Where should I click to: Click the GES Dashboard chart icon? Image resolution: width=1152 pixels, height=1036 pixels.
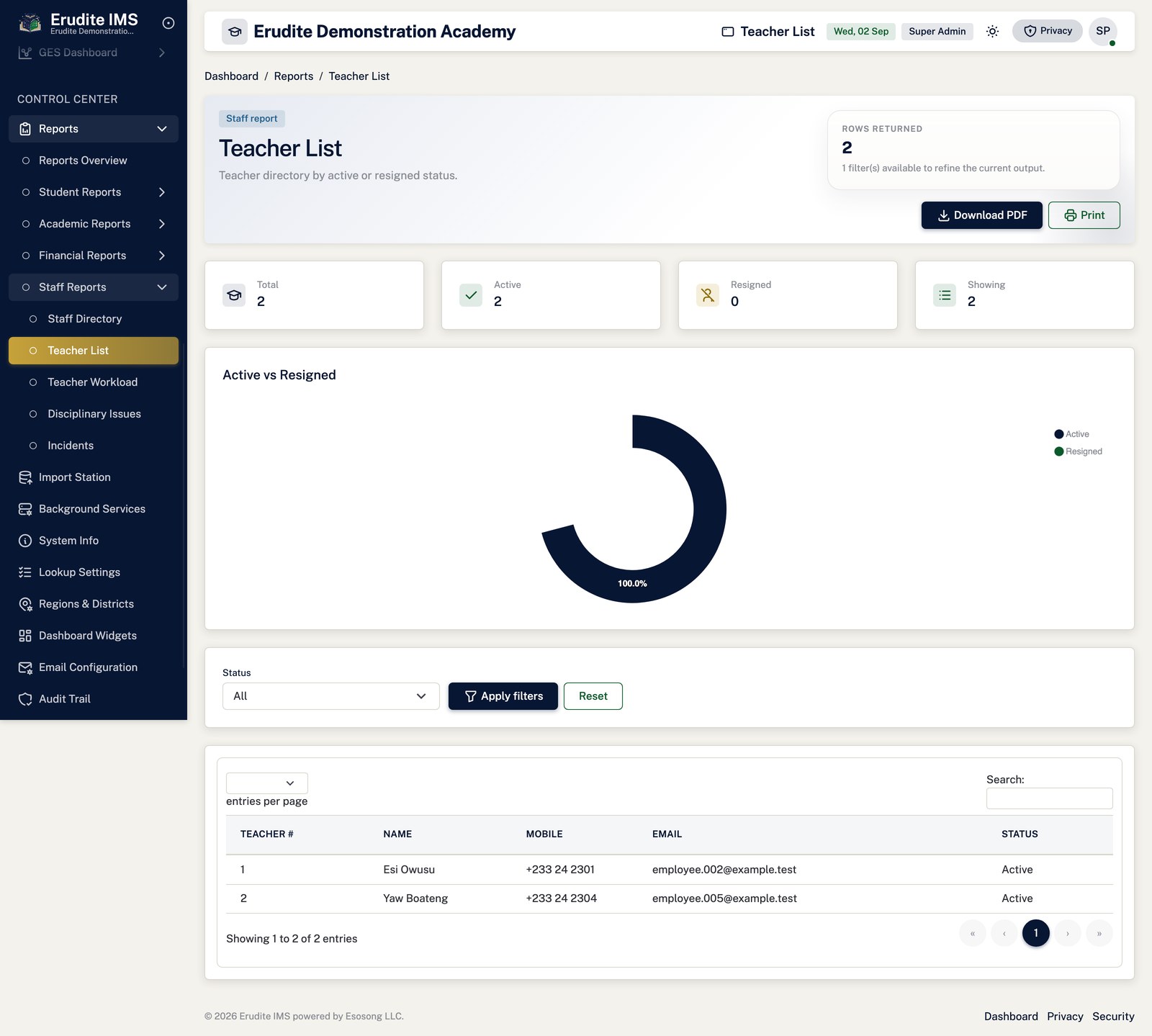click(25, 53)
